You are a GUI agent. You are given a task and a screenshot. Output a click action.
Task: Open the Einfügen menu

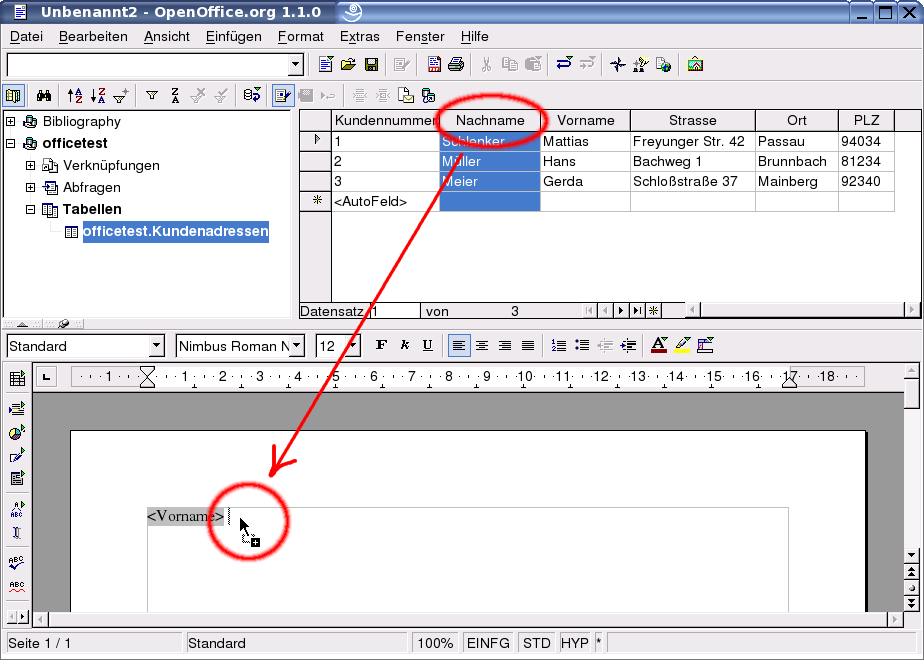(233, 36)
